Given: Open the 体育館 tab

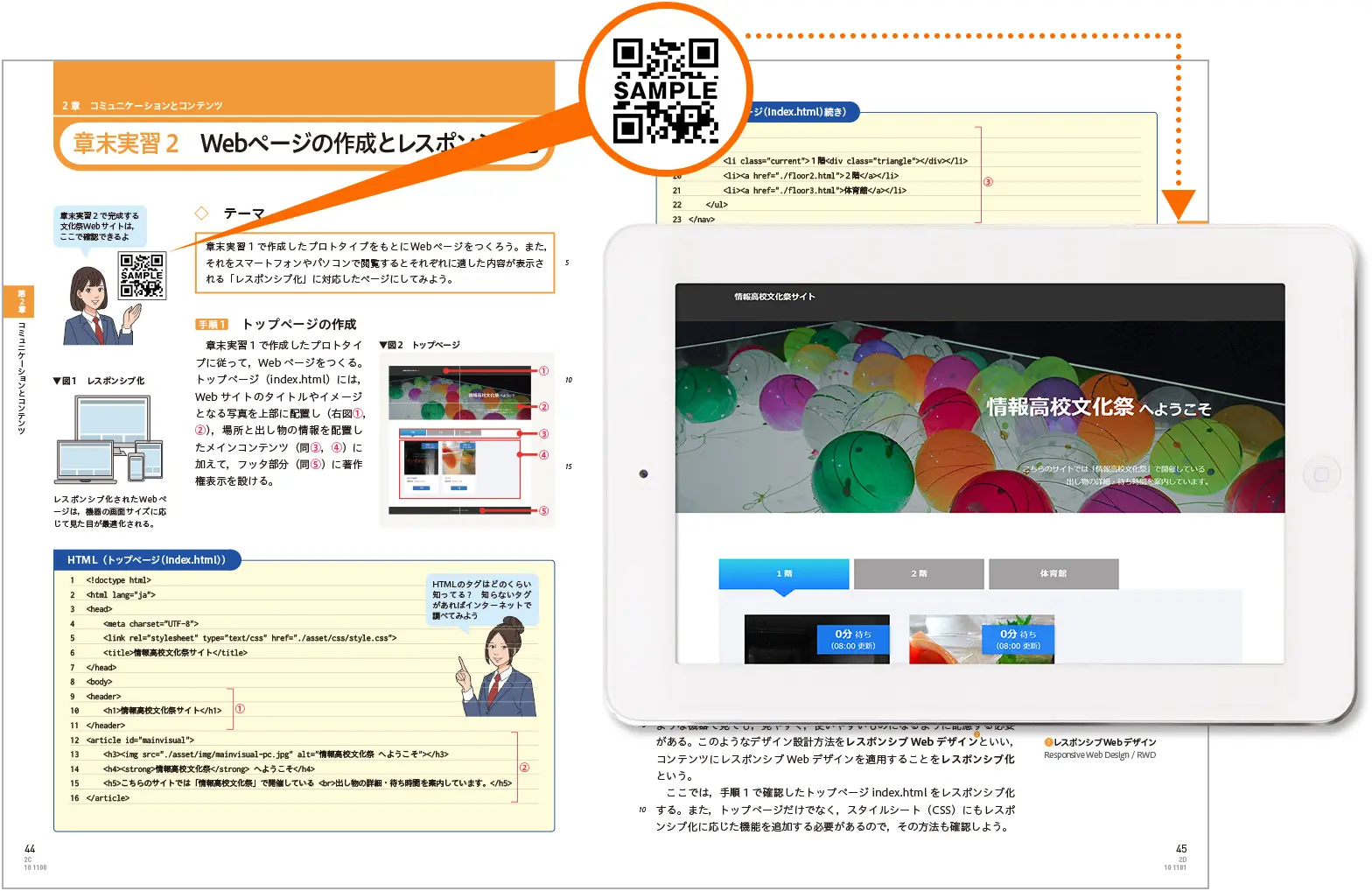Looking at the screenshot, I should coord(1053,573).
